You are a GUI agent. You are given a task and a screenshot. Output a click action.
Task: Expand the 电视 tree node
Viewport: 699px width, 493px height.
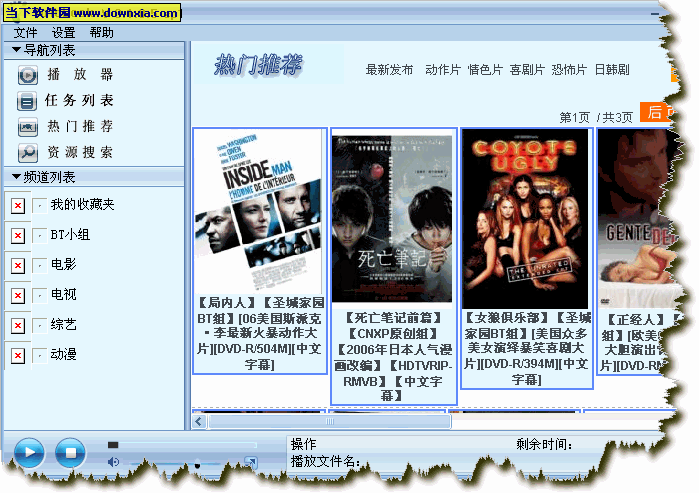click(40, 296)
